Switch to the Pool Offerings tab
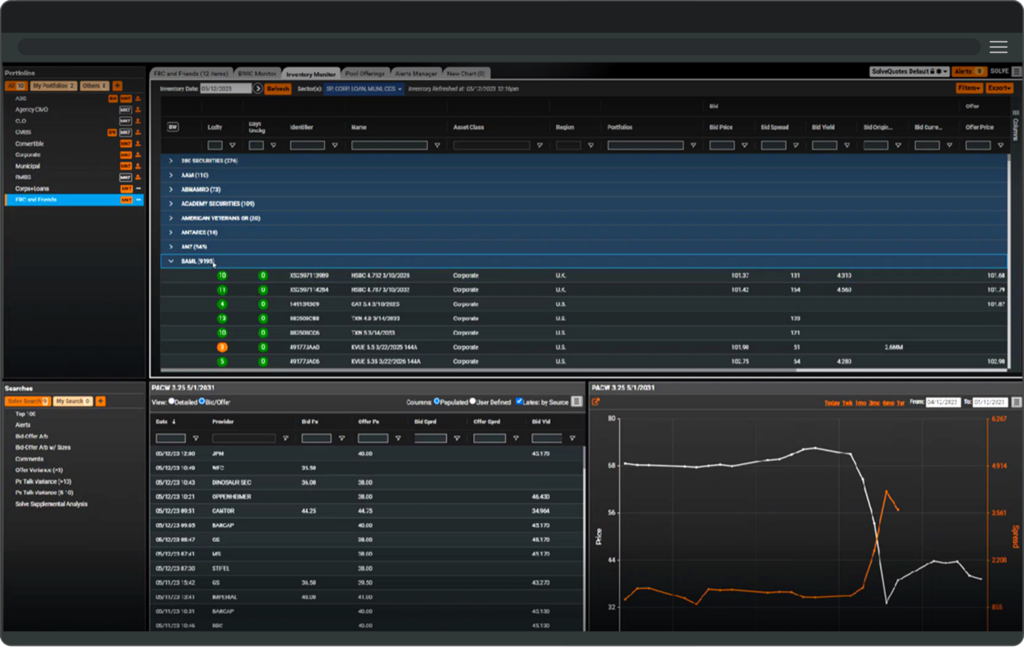The height and width of the screenshot is (647, 1024). pos(365,73)
